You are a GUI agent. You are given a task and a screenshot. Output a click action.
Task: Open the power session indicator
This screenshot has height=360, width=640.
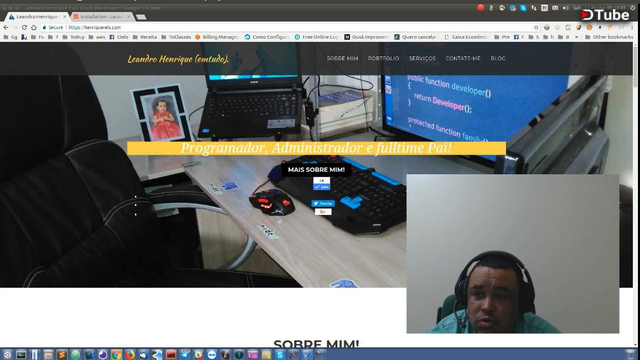(x=632, y=8)
